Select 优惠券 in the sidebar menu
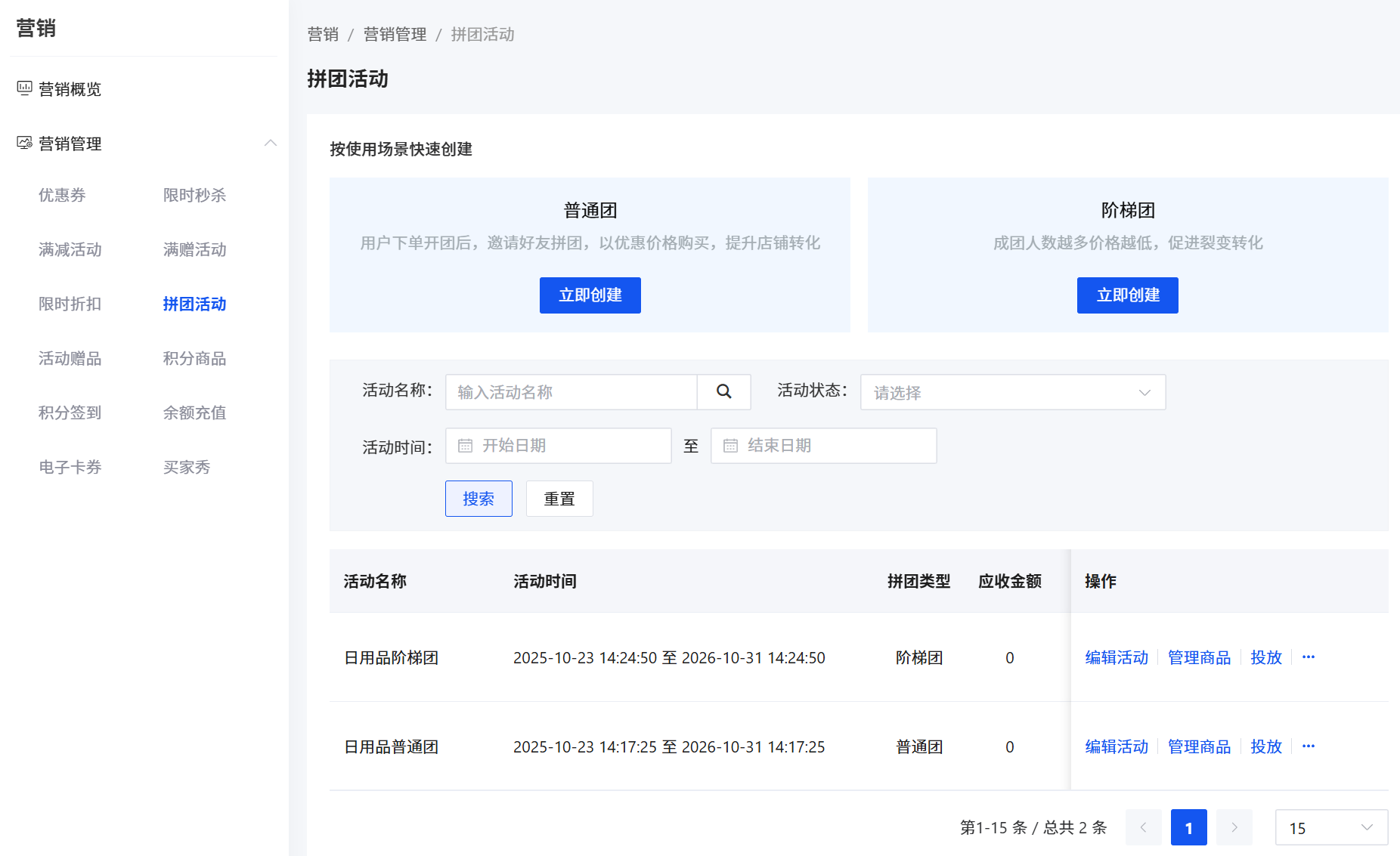This screenshot has height=856, width=1400. [x=62, y=195]
